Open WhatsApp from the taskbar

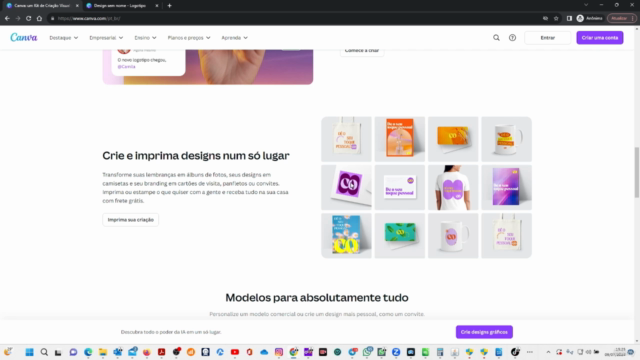coord(367,352)
